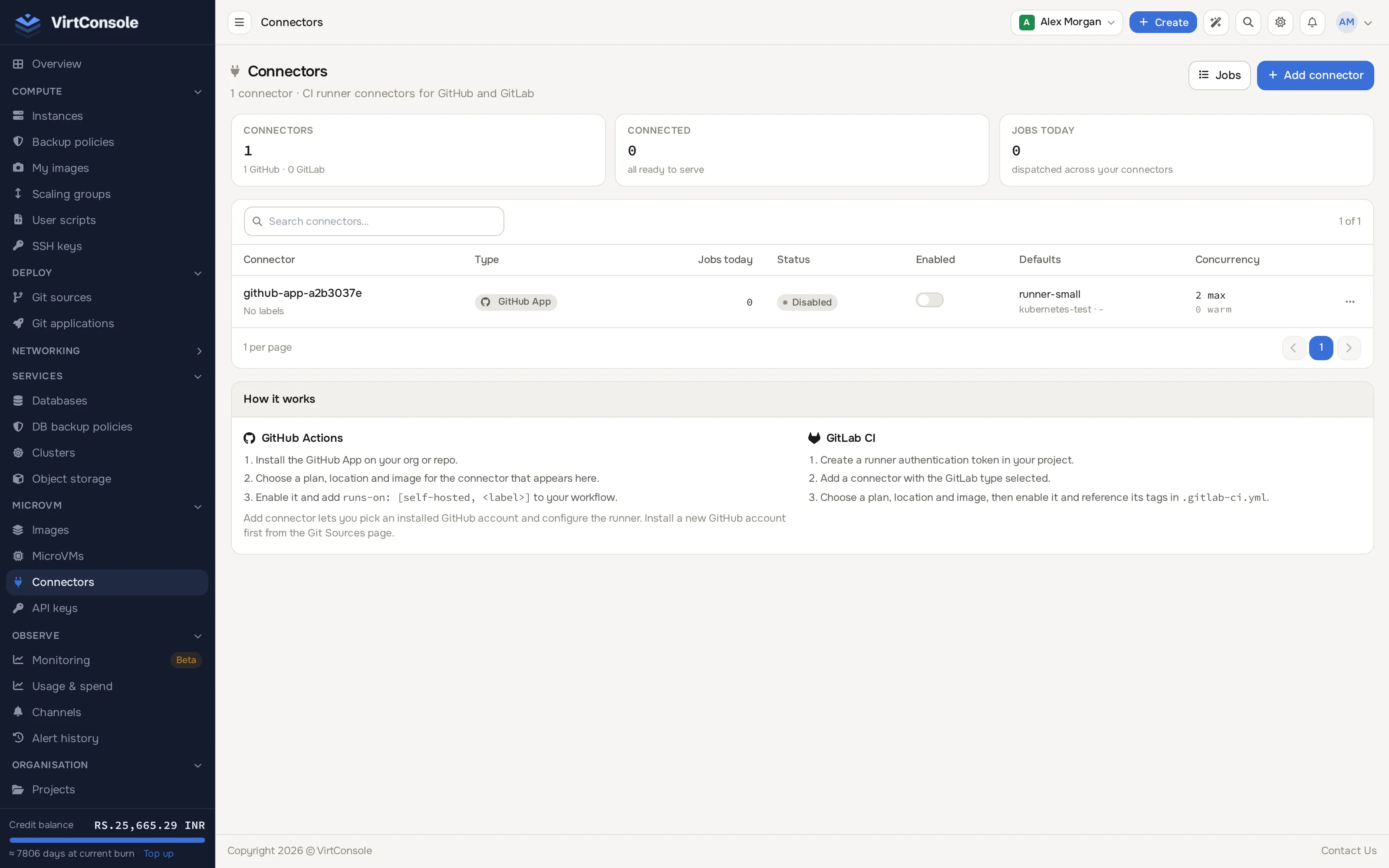Click the My images camera icon
The height and width of the screenshot is (868, 1389).
[x=18, y=168]
